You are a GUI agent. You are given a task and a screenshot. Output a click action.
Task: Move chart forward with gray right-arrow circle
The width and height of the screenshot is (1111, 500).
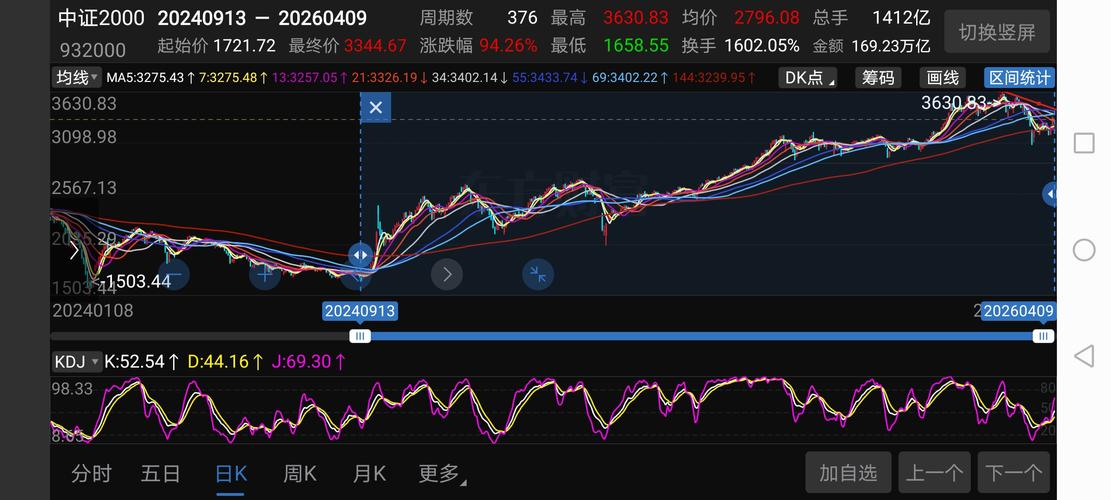pos(447,274)
